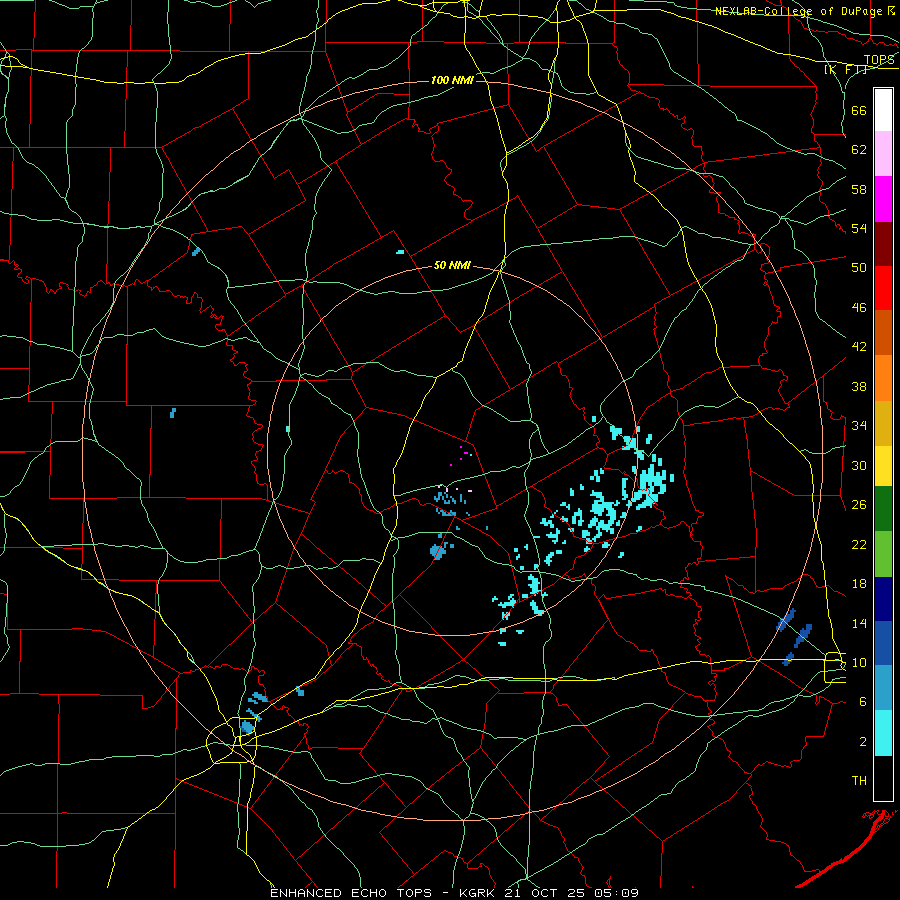Viewport: 900px width, 900px height.
Task: Click the white swatch in the tops legend
Action: [x=883, y=110]
